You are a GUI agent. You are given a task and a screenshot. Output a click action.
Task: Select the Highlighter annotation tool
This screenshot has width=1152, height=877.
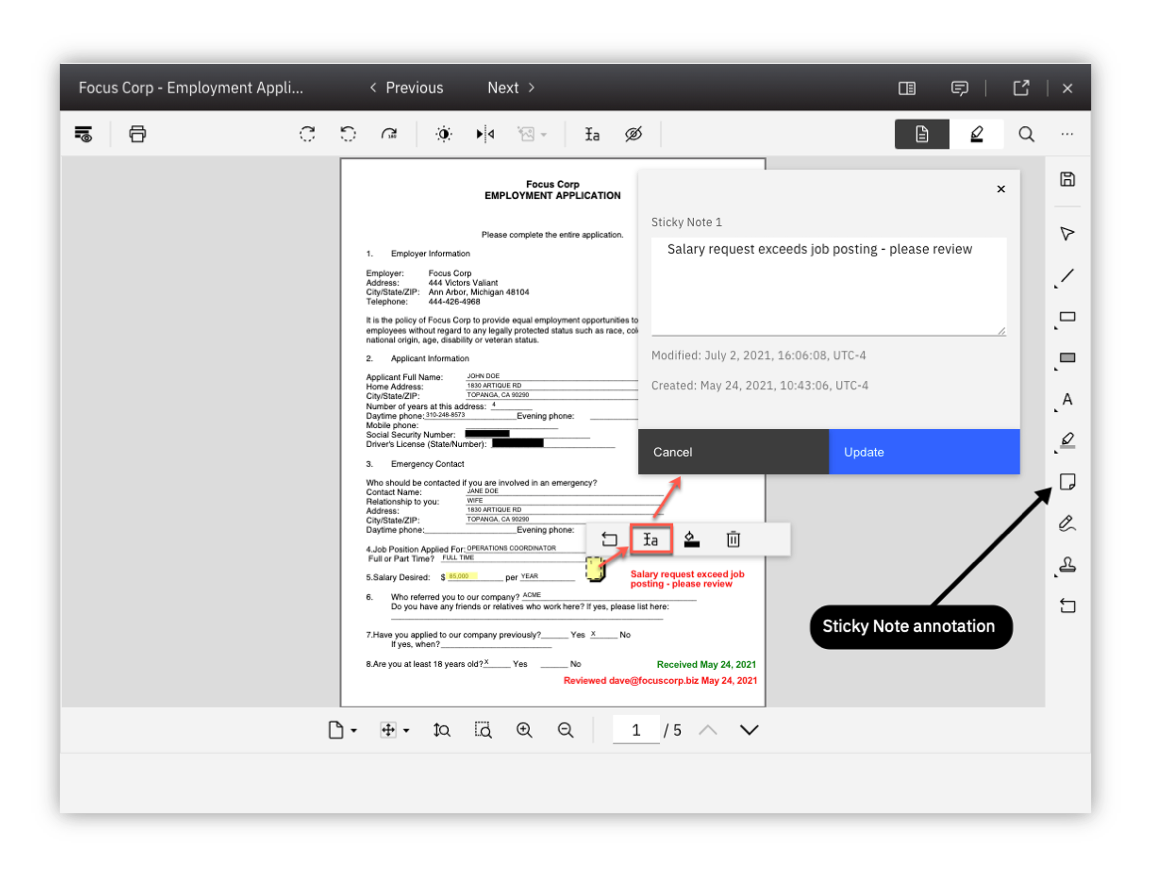click(1067, 441)
